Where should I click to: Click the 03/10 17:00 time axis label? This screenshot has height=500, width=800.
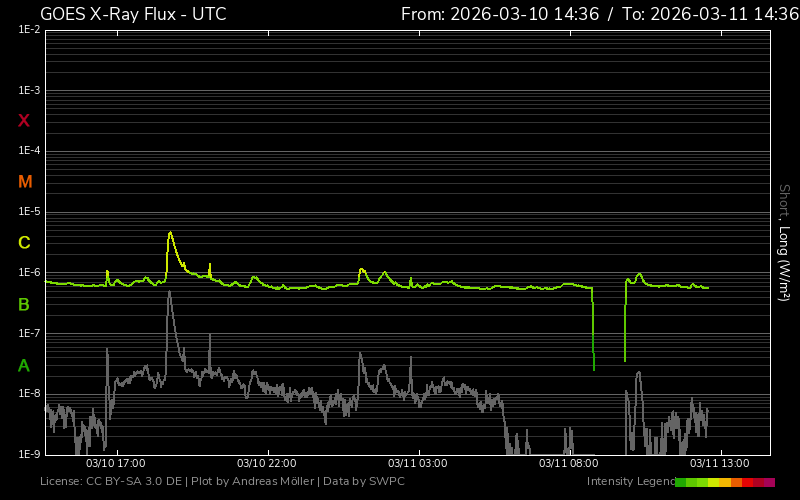(x=116, y=464)
